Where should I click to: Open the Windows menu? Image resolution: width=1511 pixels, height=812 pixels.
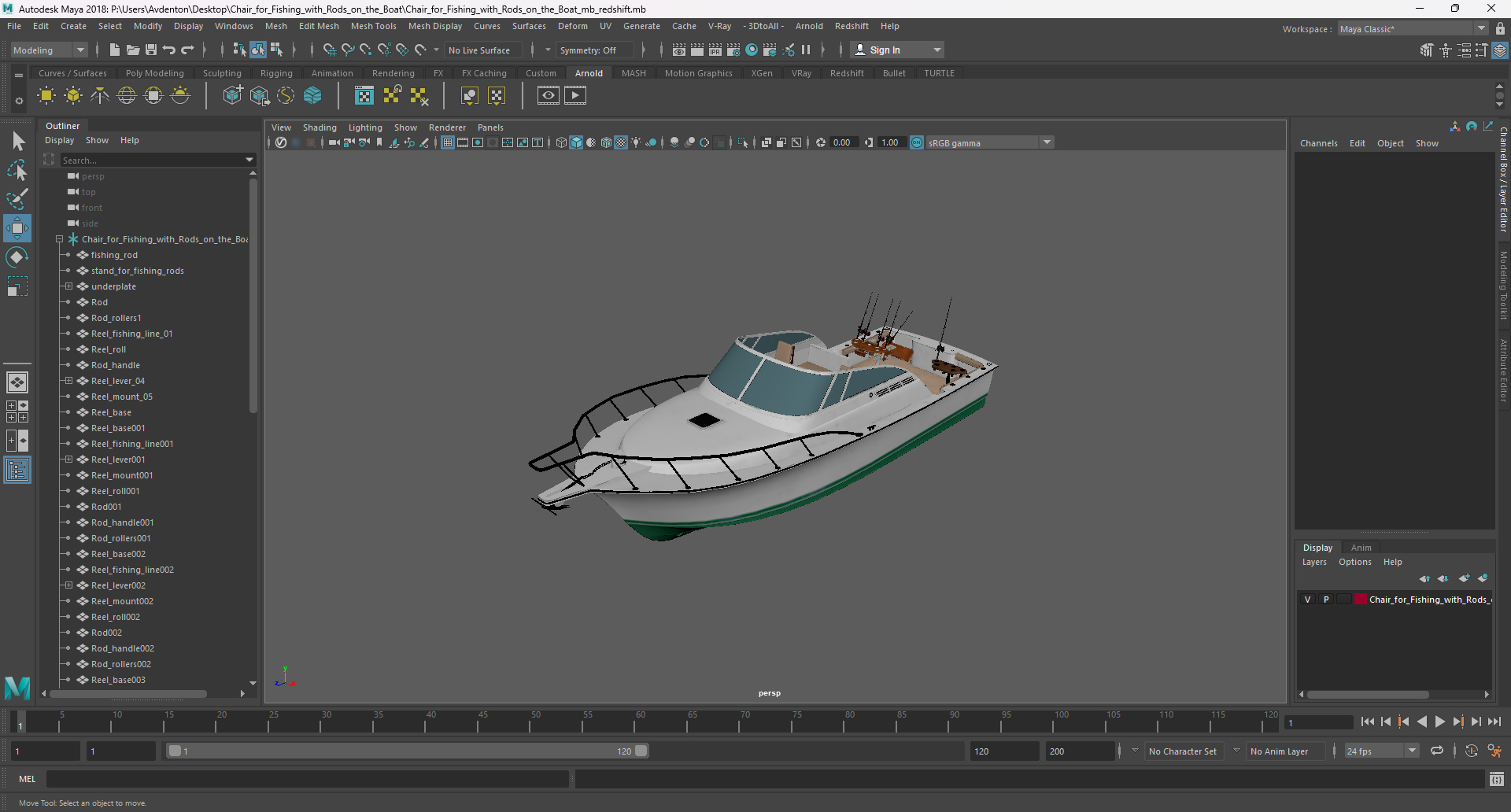pos(234,26)
